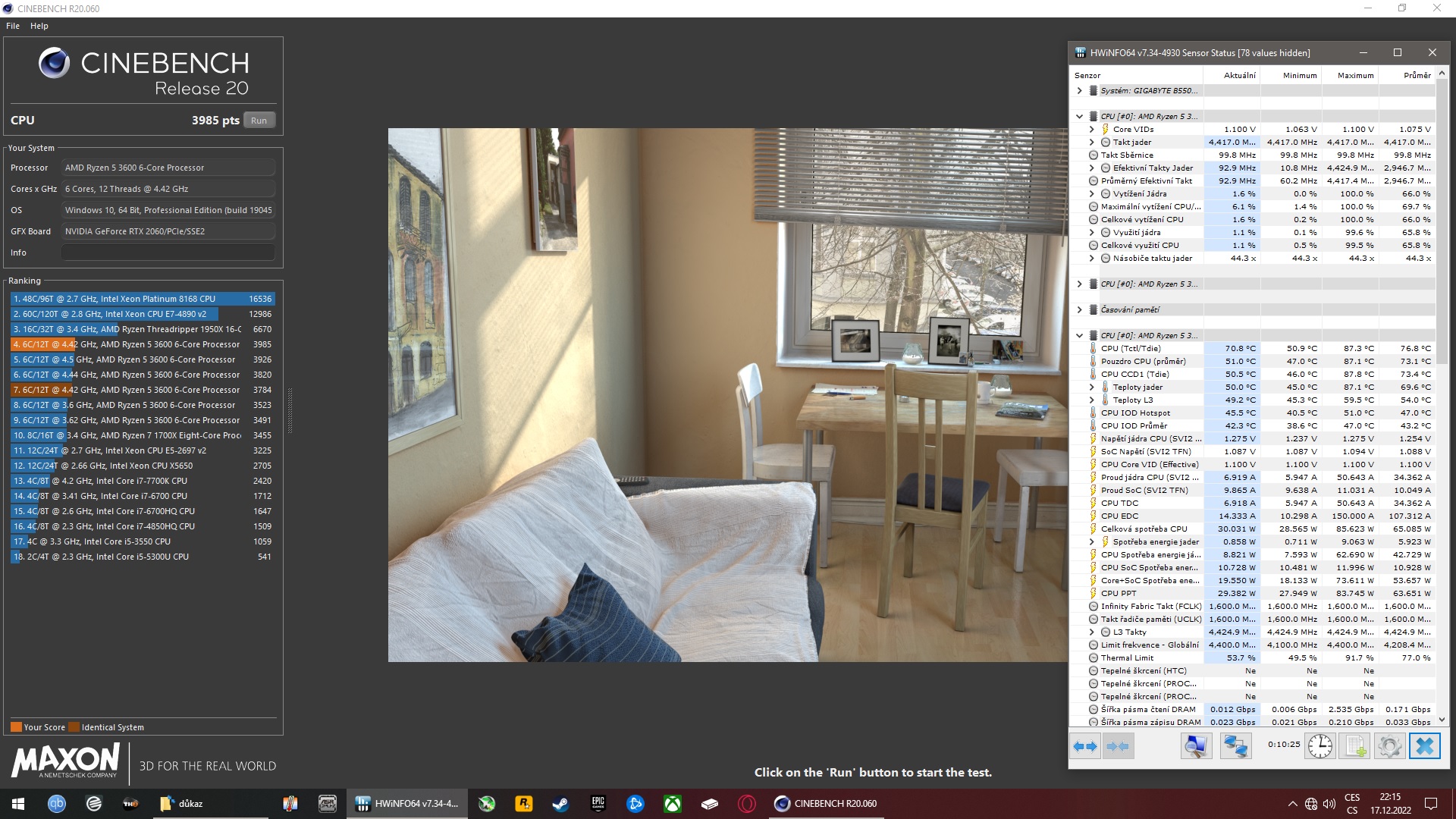1456x819 pixels.
Task: Open the remote network monitors icon in HWiNFO
Action: pyautogui.click(x=1235, y=746)
